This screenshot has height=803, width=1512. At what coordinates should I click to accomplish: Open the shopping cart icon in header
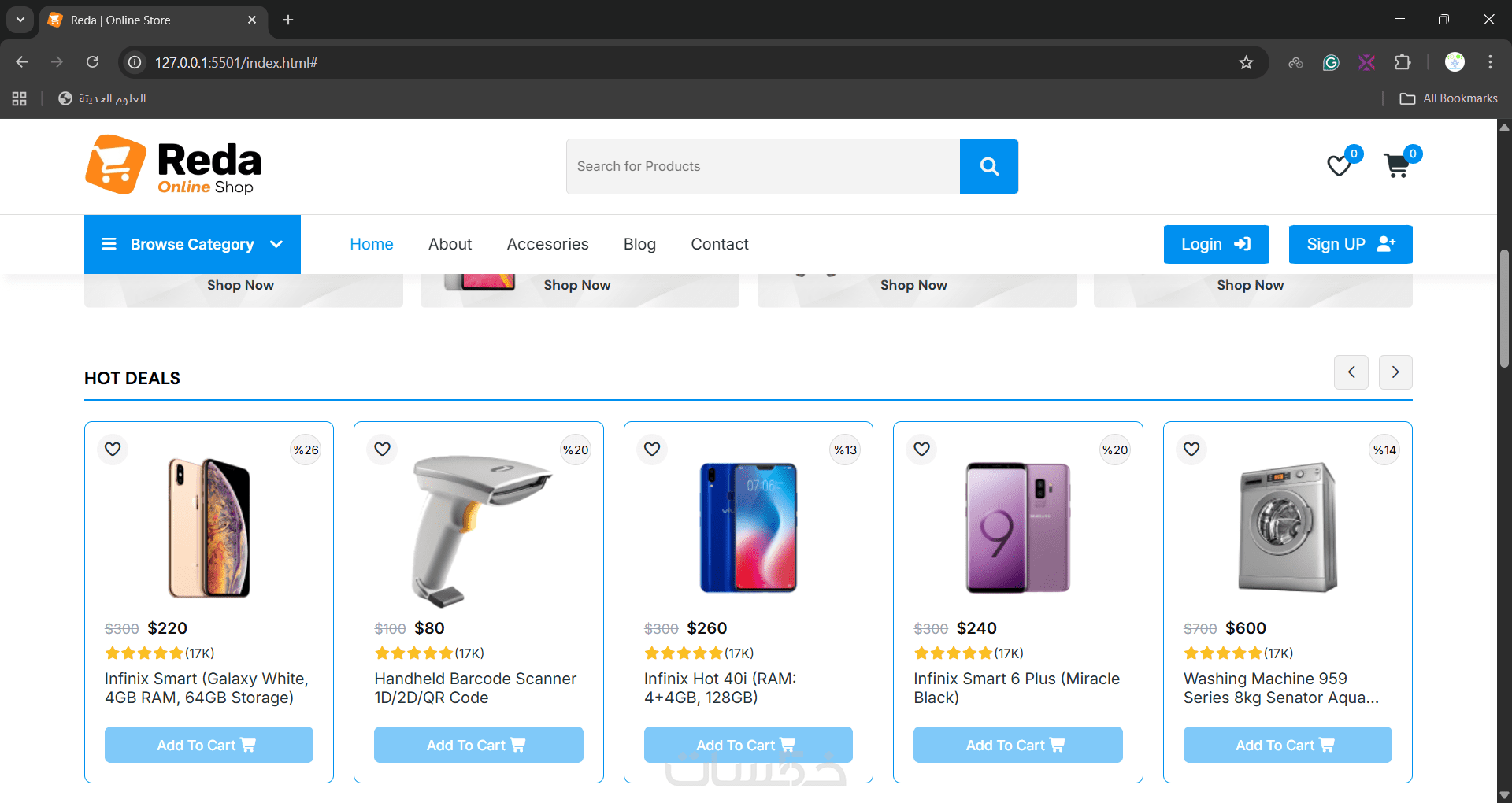click(1397, 165)
